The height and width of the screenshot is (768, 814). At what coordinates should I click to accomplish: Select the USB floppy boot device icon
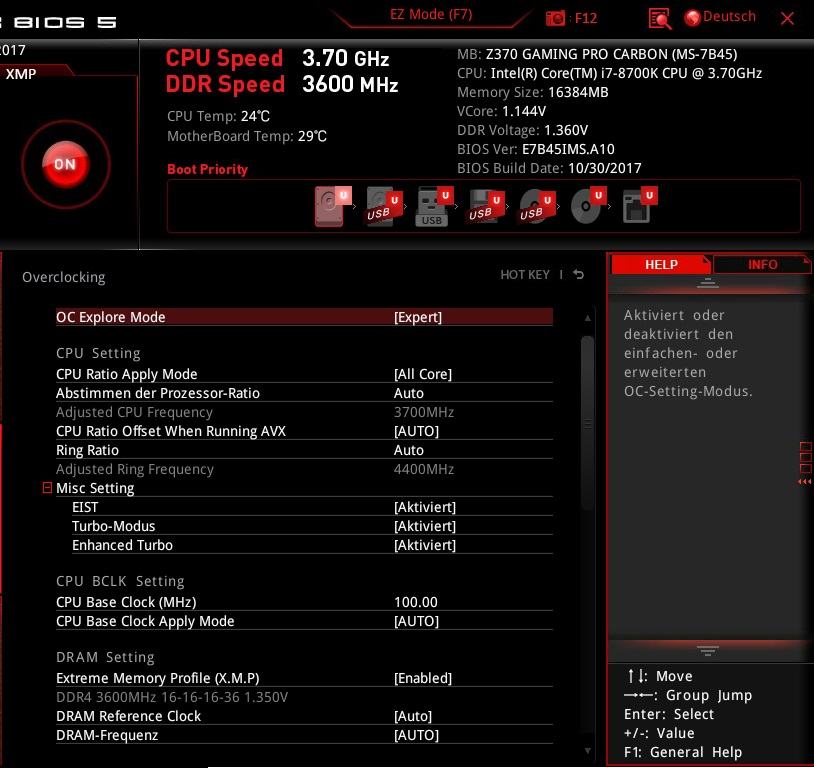click(486, 206)
